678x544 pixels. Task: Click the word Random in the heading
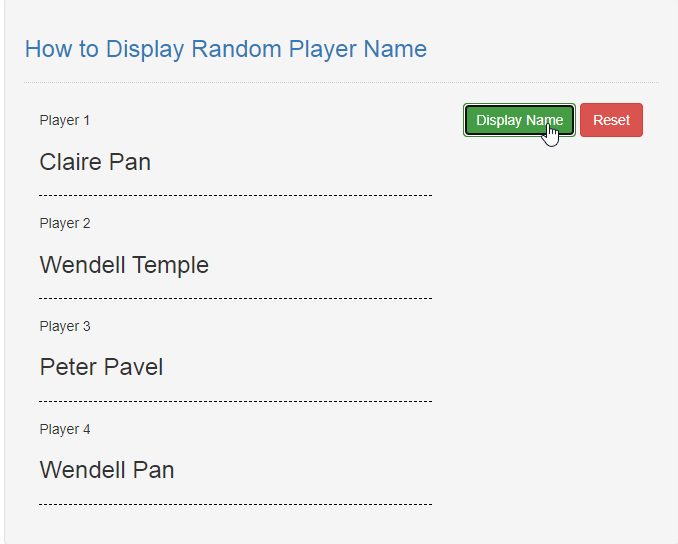point(237,48)
